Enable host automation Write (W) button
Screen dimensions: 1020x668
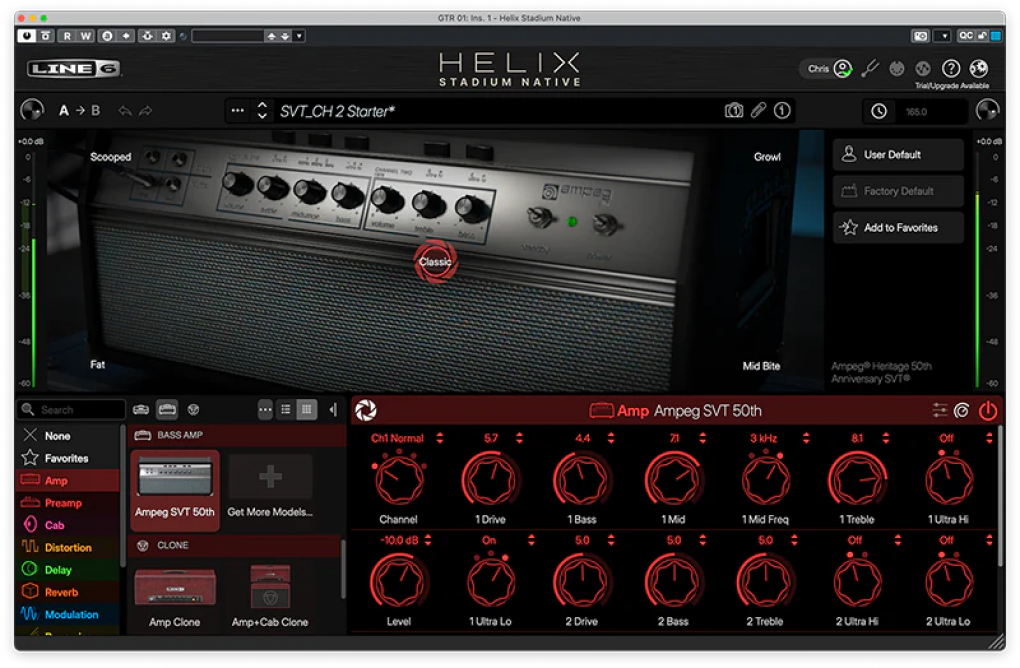pyautogui.click(x=85, y=36)
